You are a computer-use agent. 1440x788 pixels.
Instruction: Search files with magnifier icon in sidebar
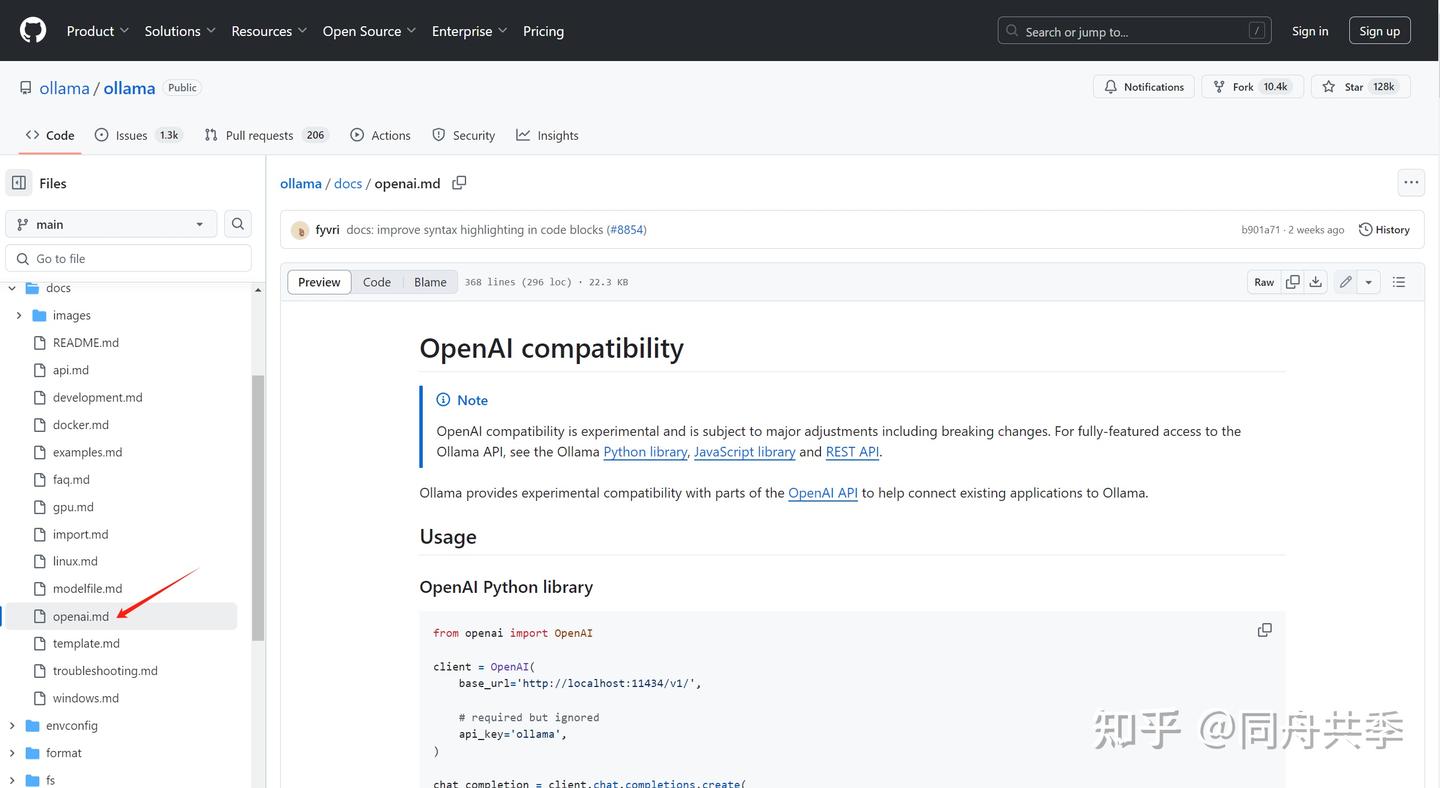[238, 224]
